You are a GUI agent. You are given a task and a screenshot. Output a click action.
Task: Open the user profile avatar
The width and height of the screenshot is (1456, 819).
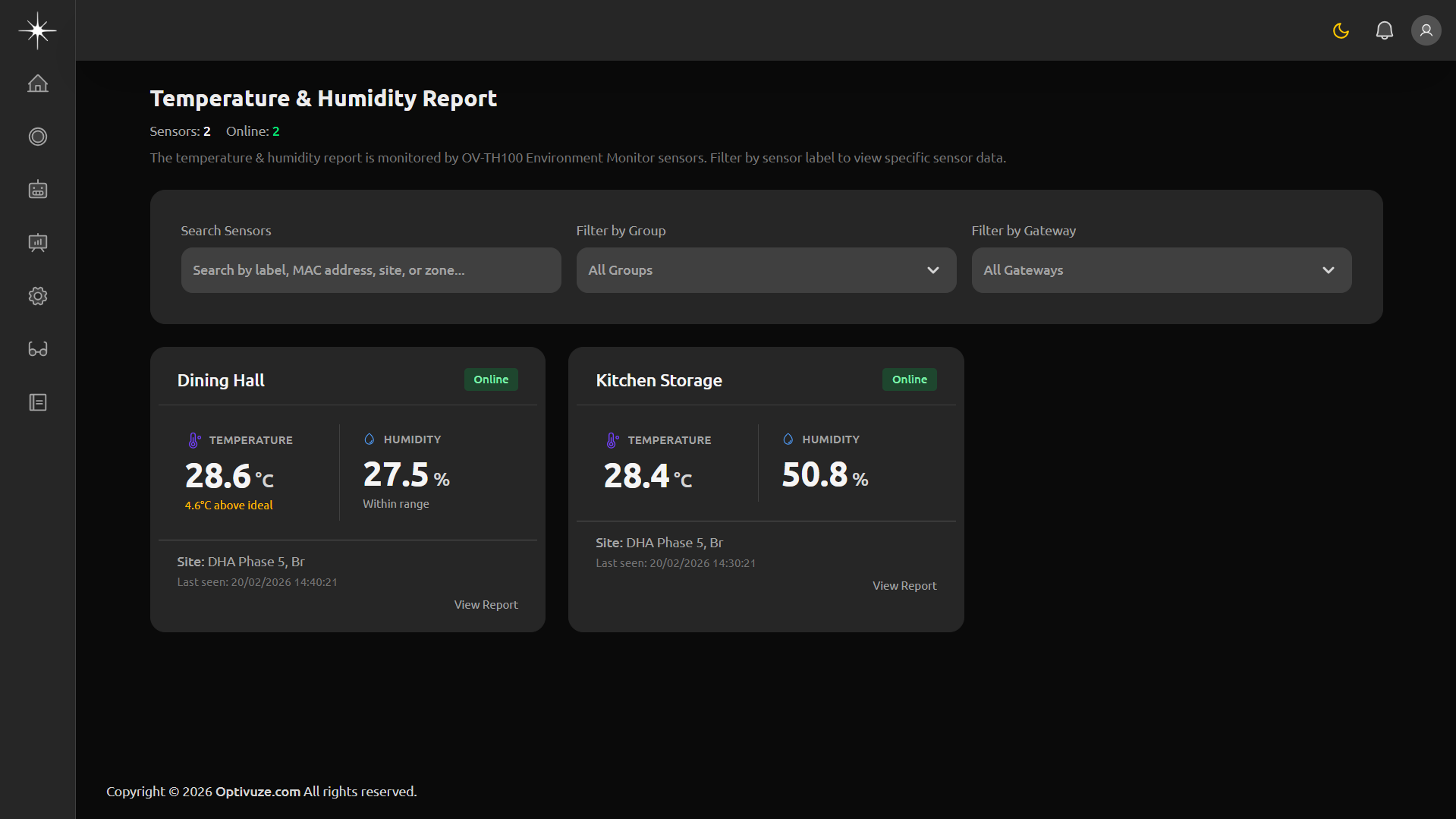coord(1426,30)
